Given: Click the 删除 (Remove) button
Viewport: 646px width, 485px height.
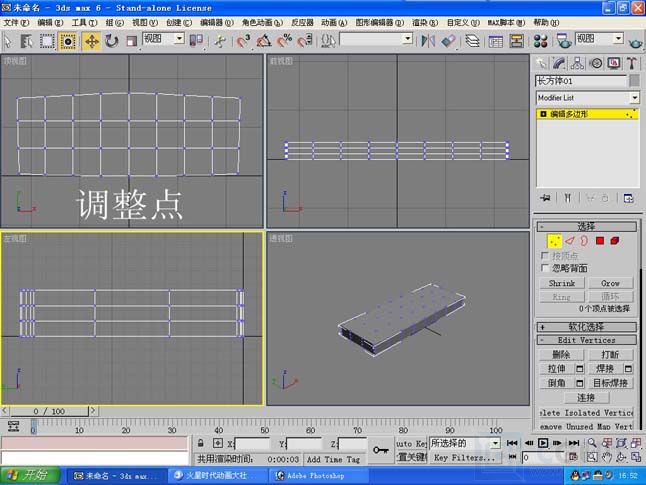Looking at the screenshot, I should pos(561,354).
